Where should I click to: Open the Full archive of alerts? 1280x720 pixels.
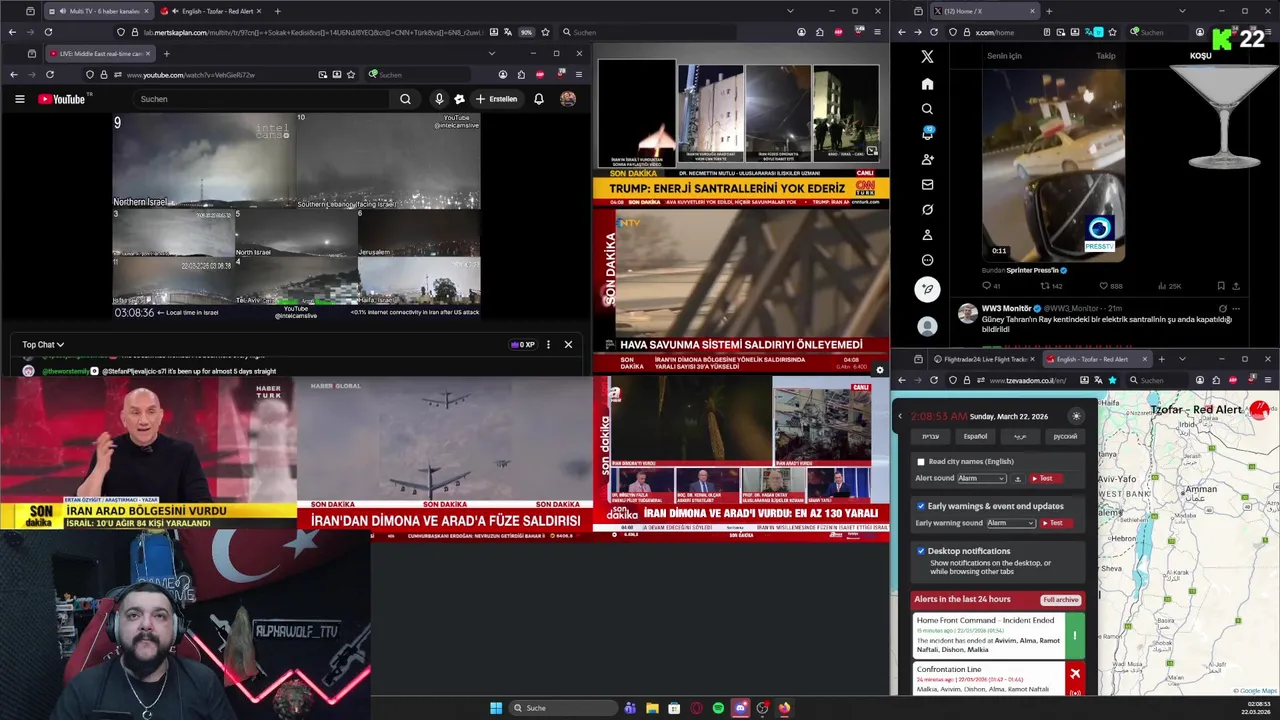(1060, 600)
